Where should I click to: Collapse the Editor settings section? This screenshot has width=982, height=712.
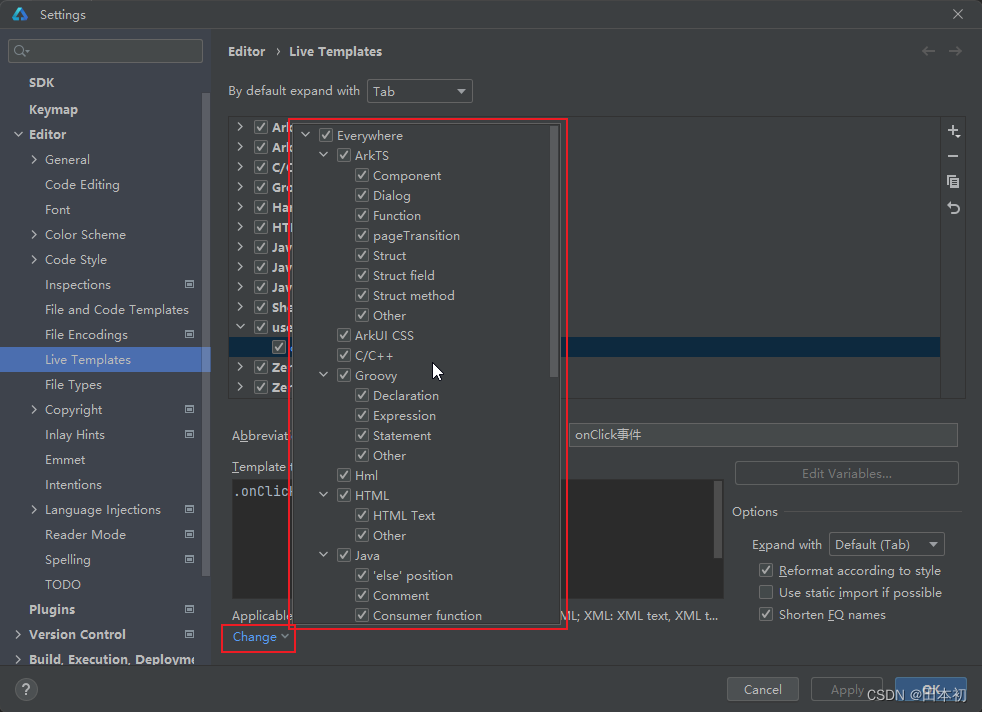click(x=18, y=135)
